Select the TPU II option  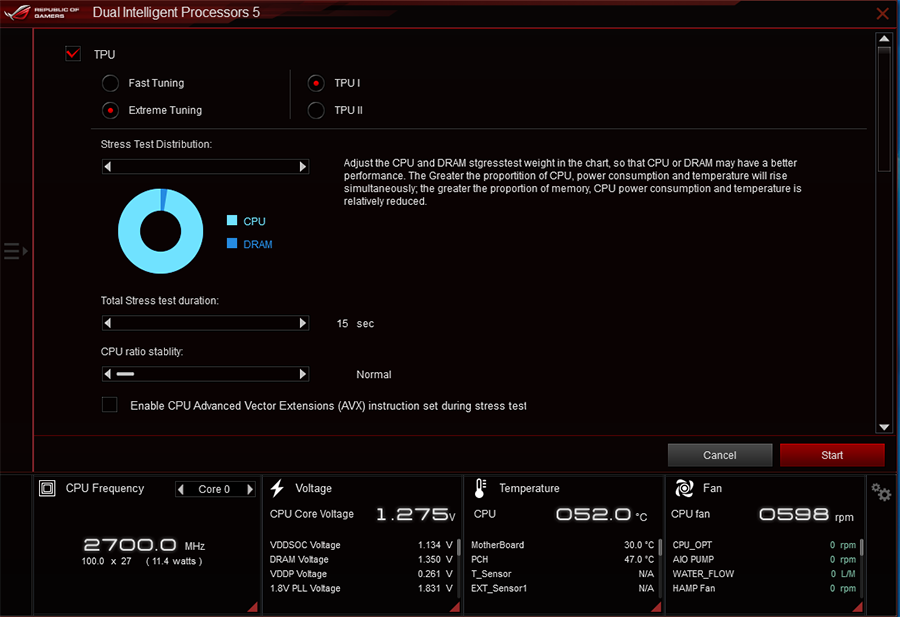click(x=316, y=110)
